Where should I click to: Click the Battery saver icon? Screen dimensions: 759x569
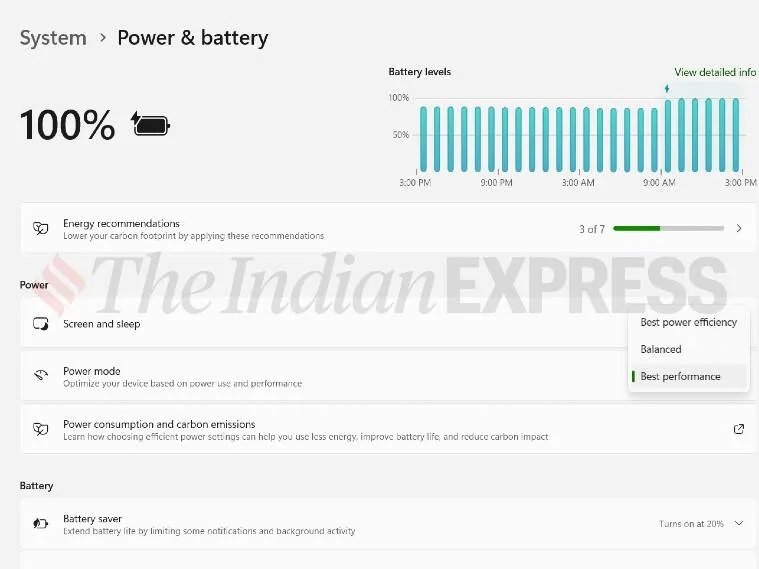click(40, 523)
